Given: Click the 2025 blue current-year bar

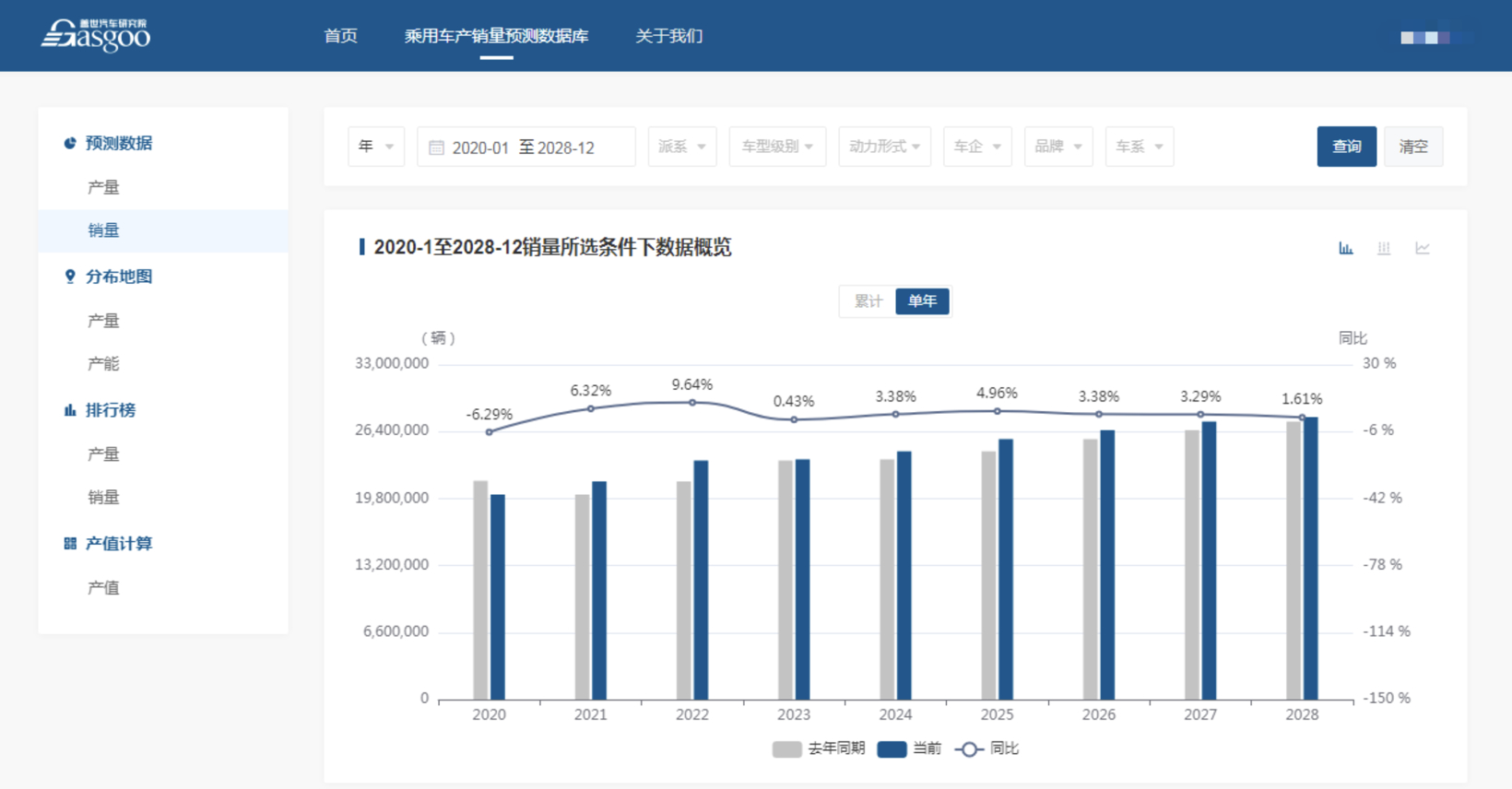Looking at the screenshot, I should [1006, 569].
